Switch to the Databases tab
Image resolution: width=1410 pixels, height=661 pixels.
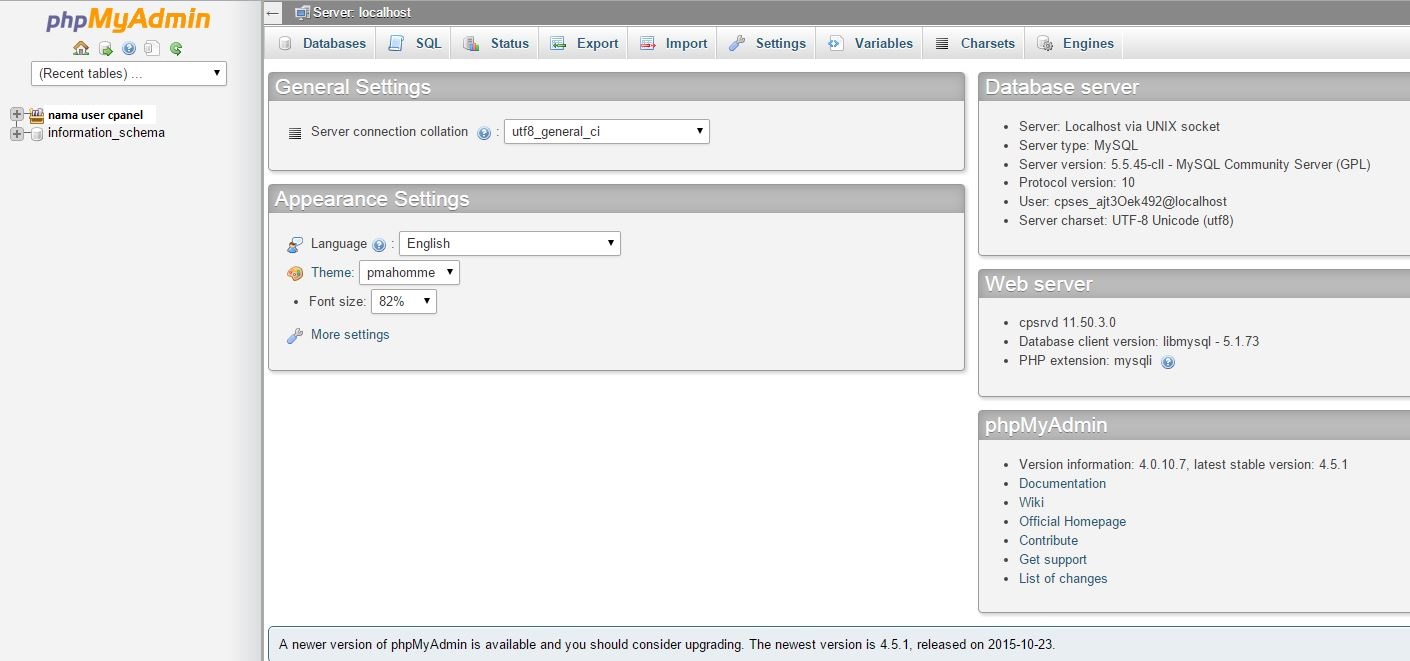(322, 43)
